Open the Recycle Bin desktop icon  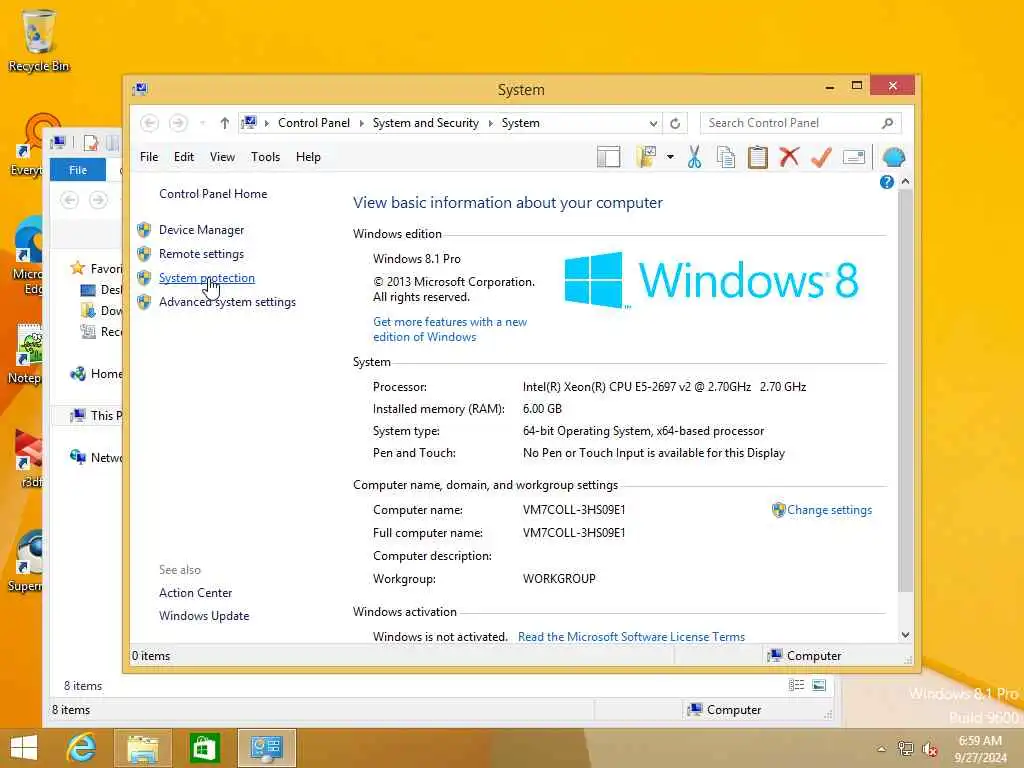click(x=39, y=39)
